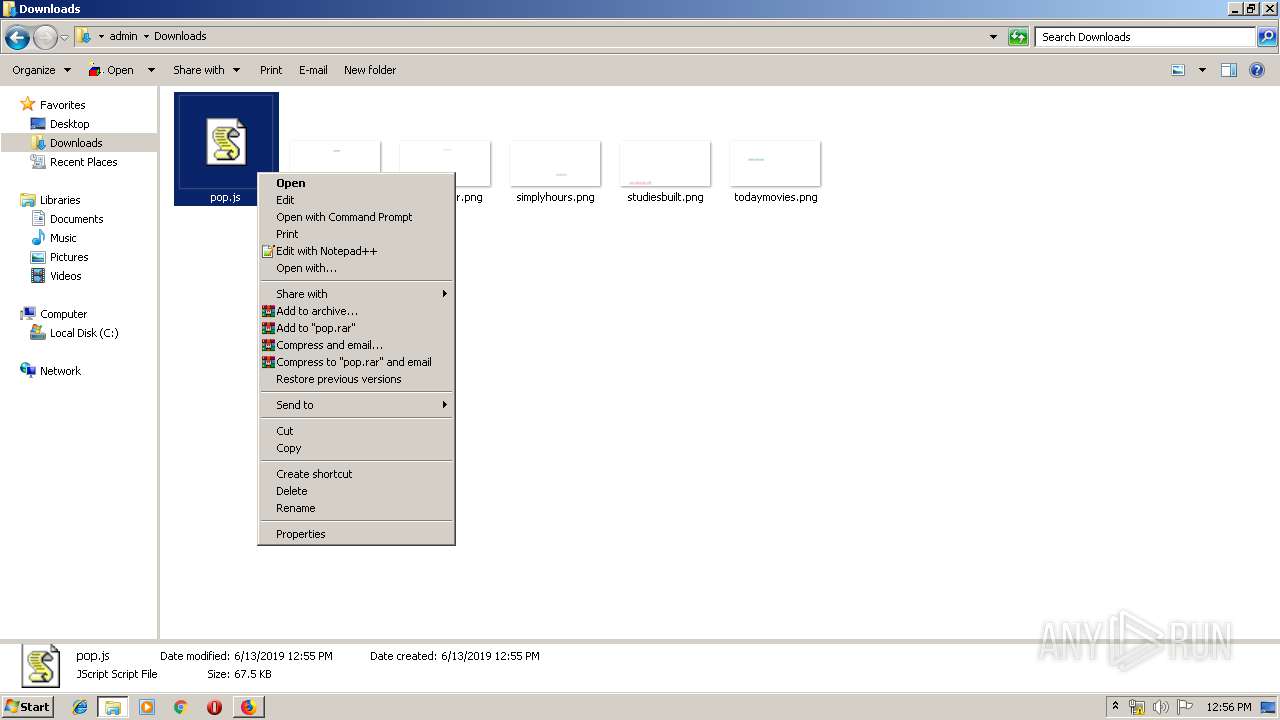
Task: Select Local Disk (C:) in sidebar
Action: [84, 333]
